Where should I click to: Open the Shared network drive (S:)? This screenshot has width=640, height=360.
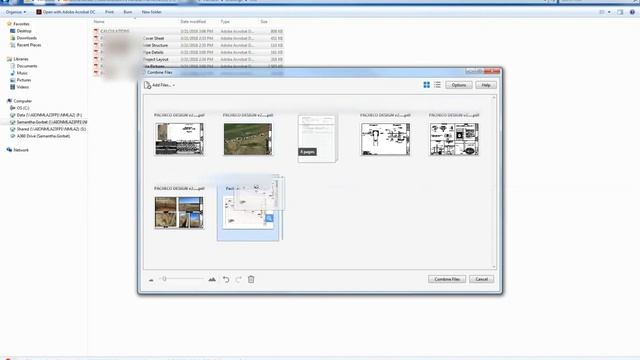48,129
